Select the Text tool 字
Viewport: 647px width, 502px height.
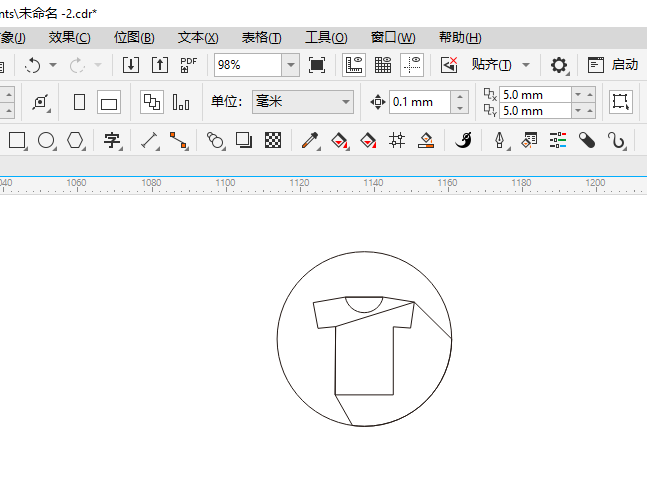coord(112,141)
